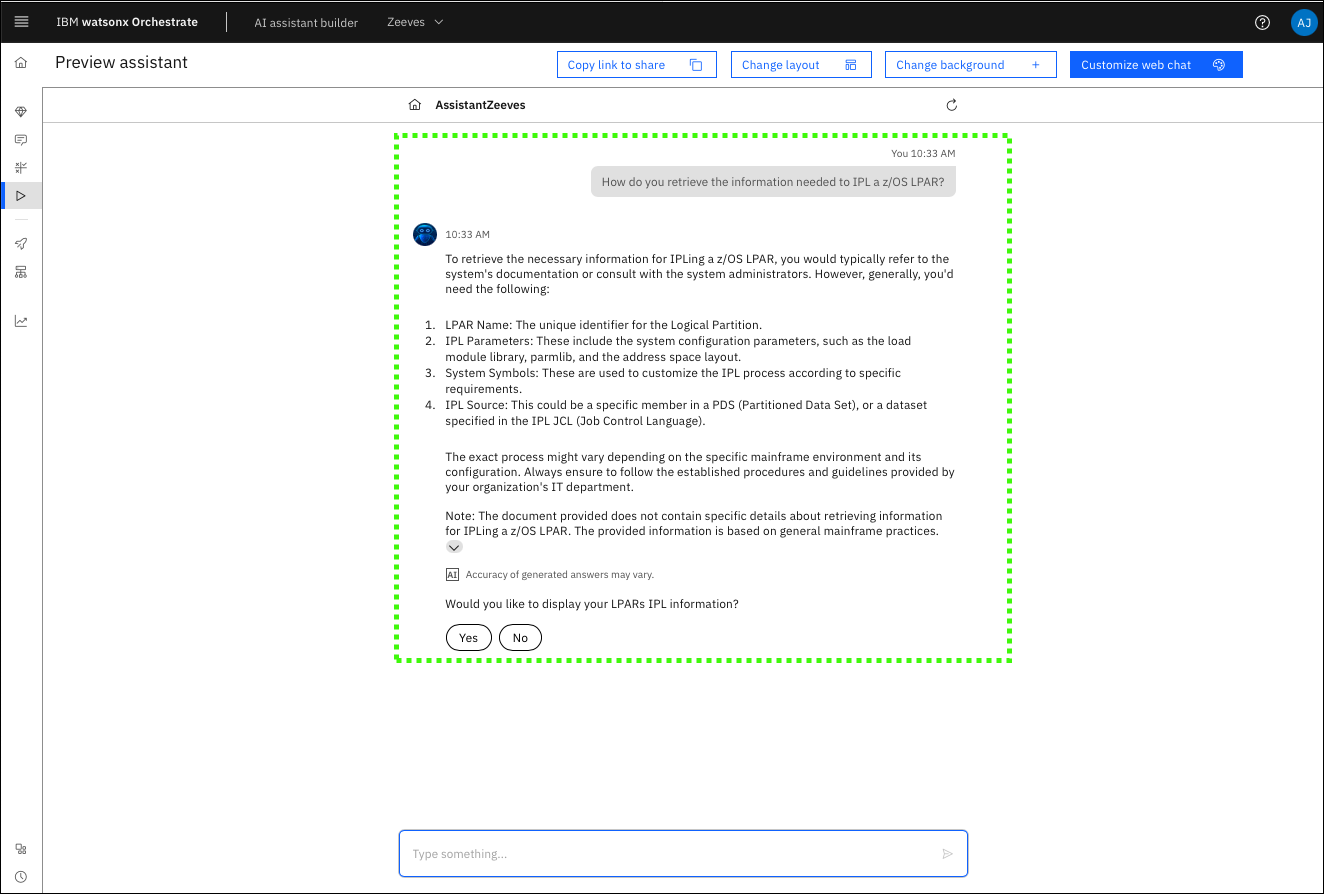Restart conversation with the refresh icon
The height and width of the screenshot is (894, 1324).
pyautogui.click(x=951, y=105)
